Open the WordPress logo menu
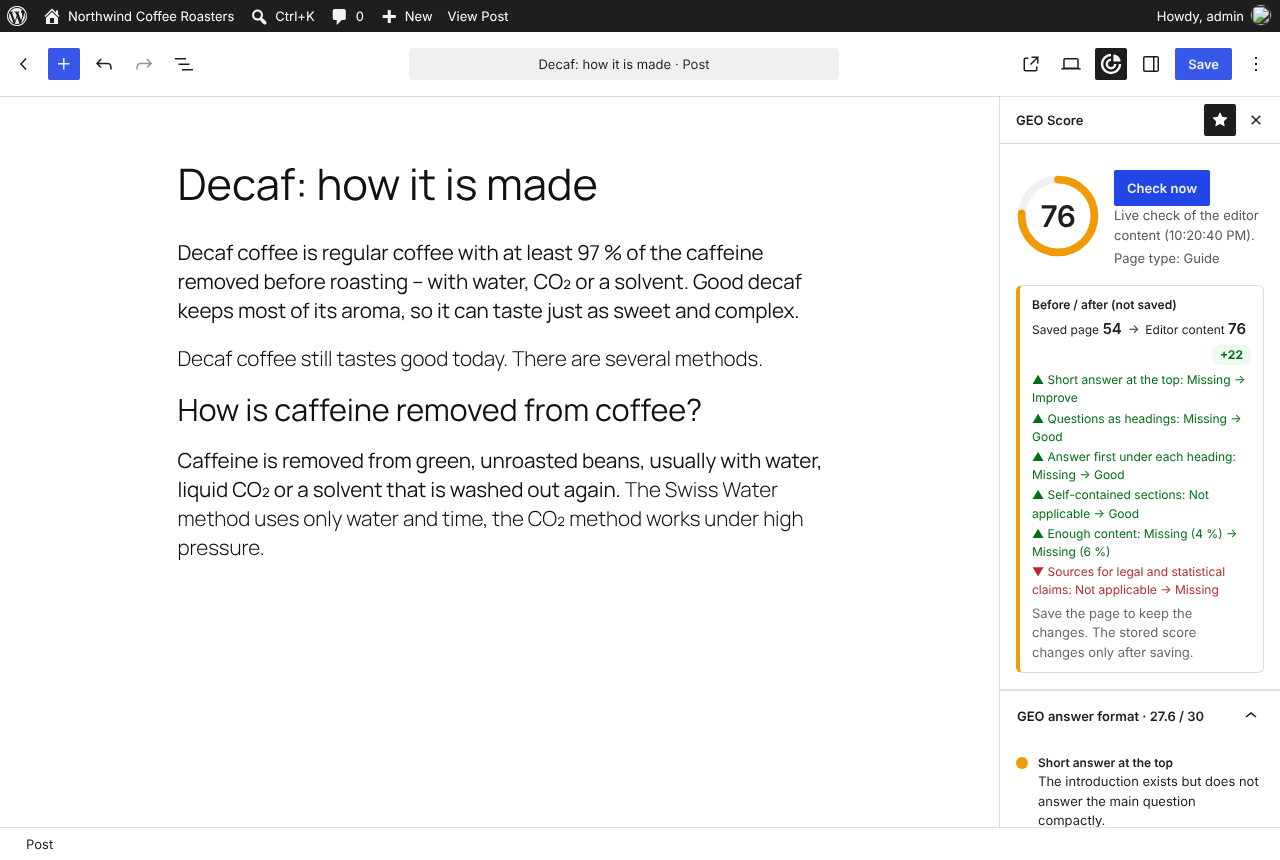The height and width of the screenshot is (860, 1280). pyautogui.click(x=17, y=16)
